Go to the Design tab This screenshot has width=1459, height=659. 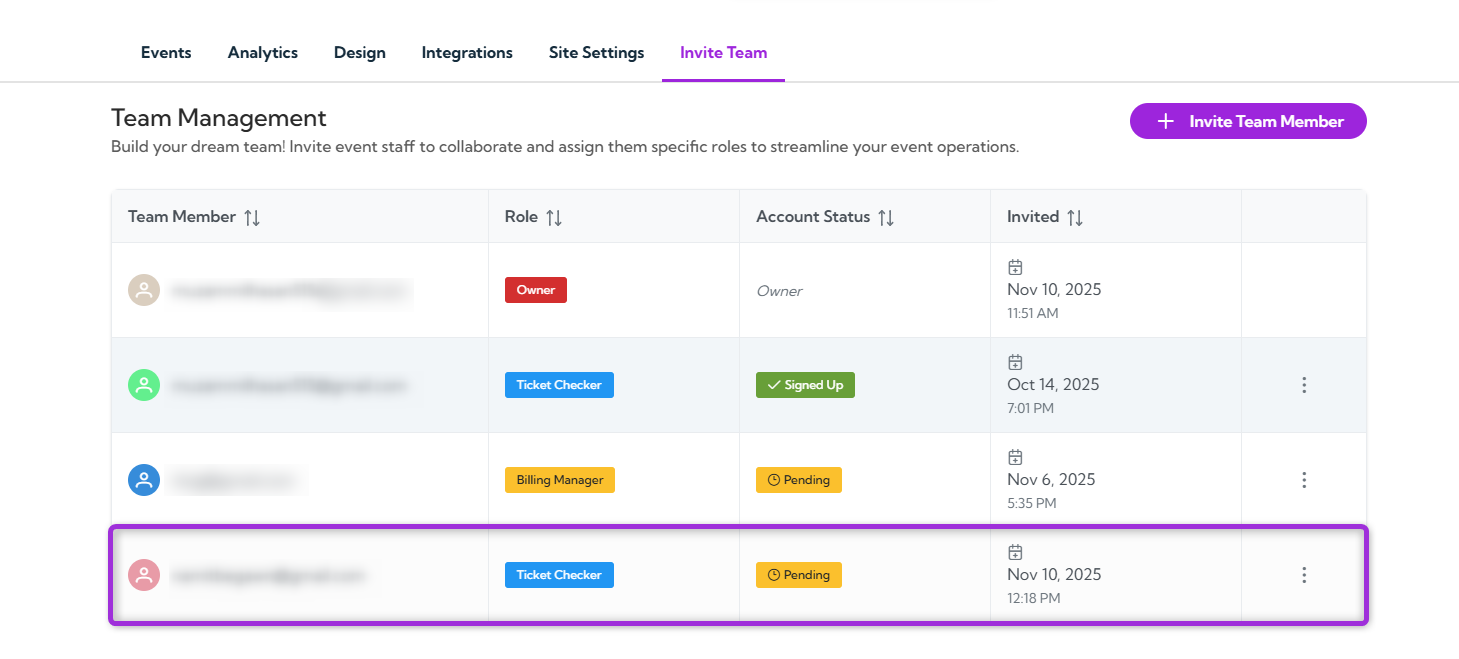pyautogui.click(x=360, y=53)
